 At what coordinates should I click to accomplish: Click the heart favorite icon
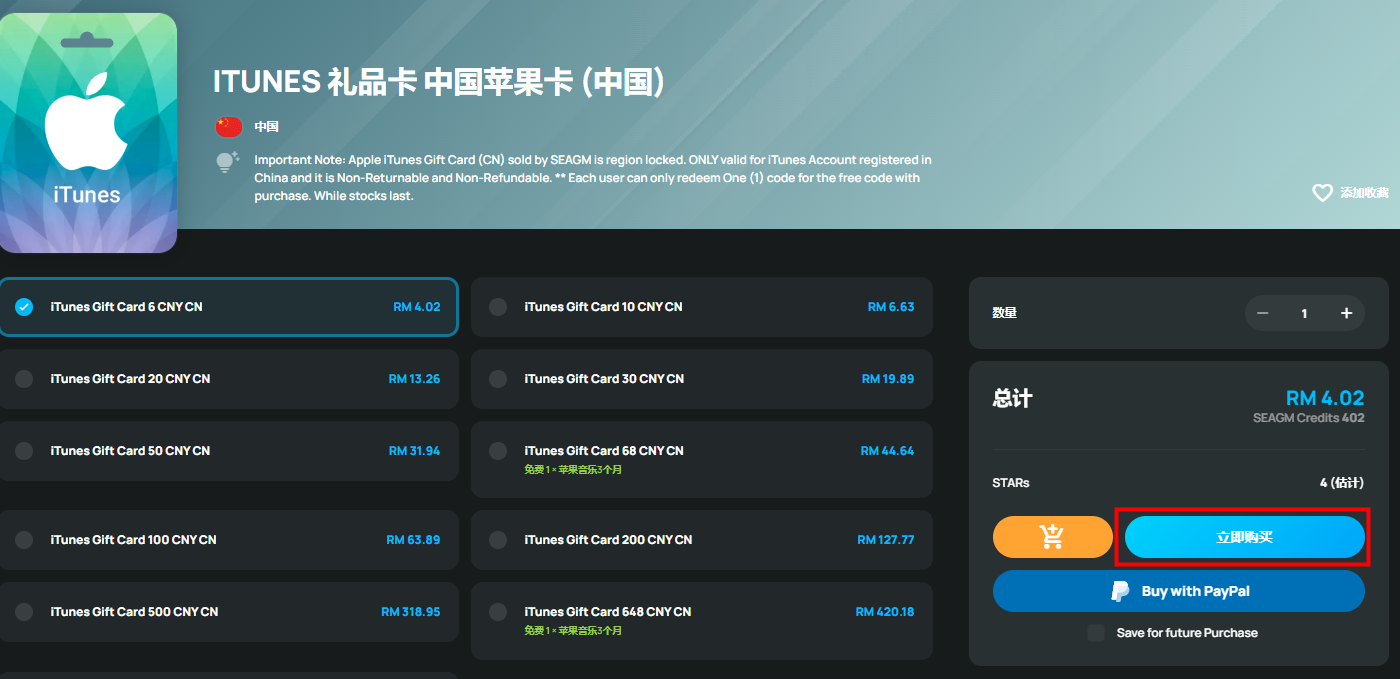click(x=1322, y=193)
